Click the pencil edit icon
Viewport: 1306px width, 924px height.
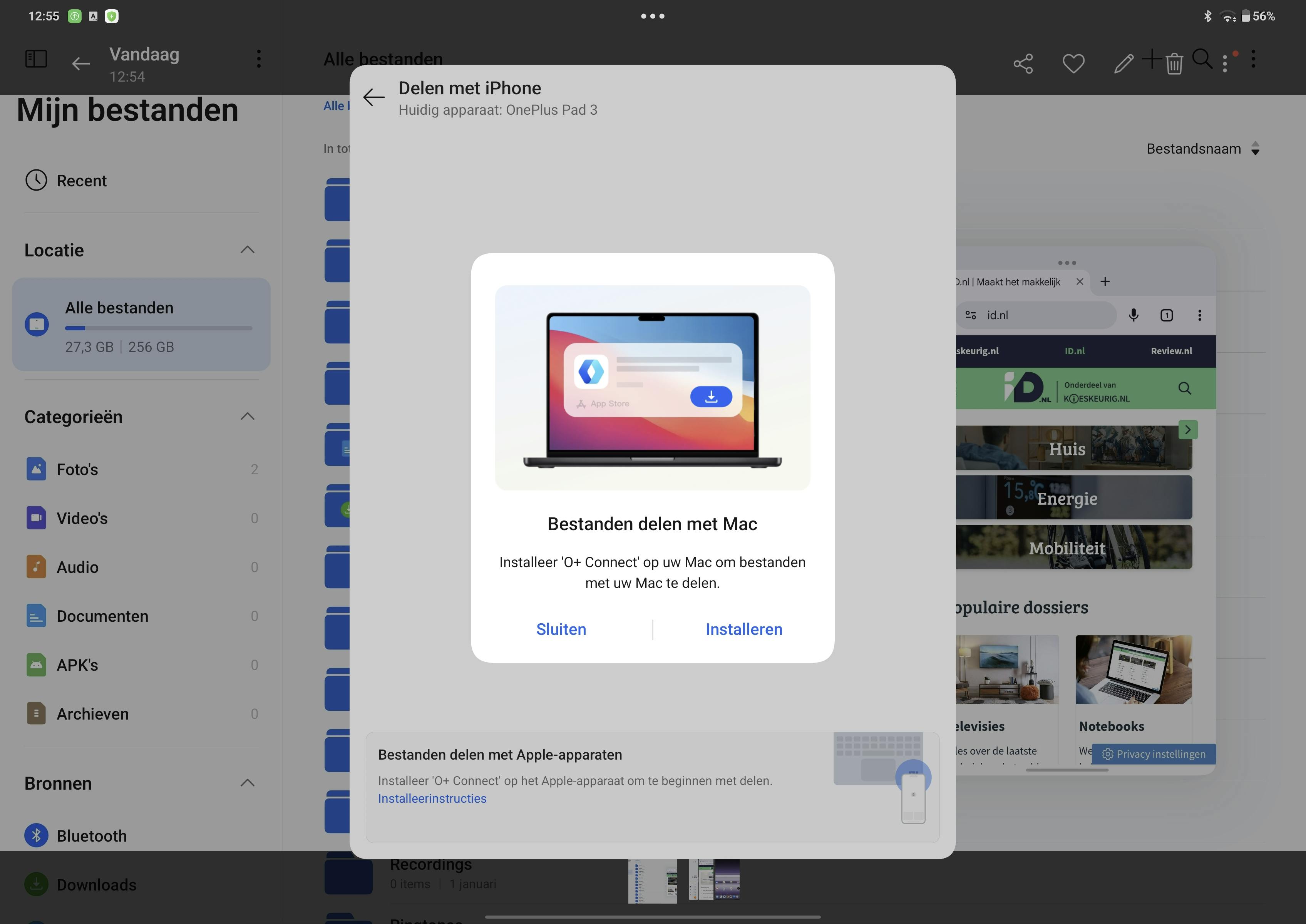point(1123,63)
